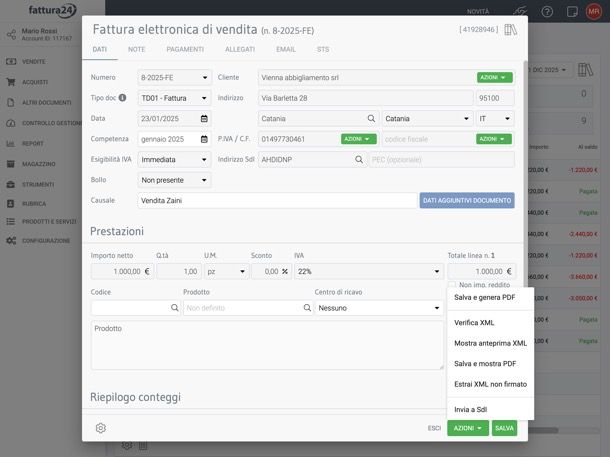This screenshot has height=457, width=610.
Task: Search product via Prodotto magnifier icon
Action: [307, 308]
